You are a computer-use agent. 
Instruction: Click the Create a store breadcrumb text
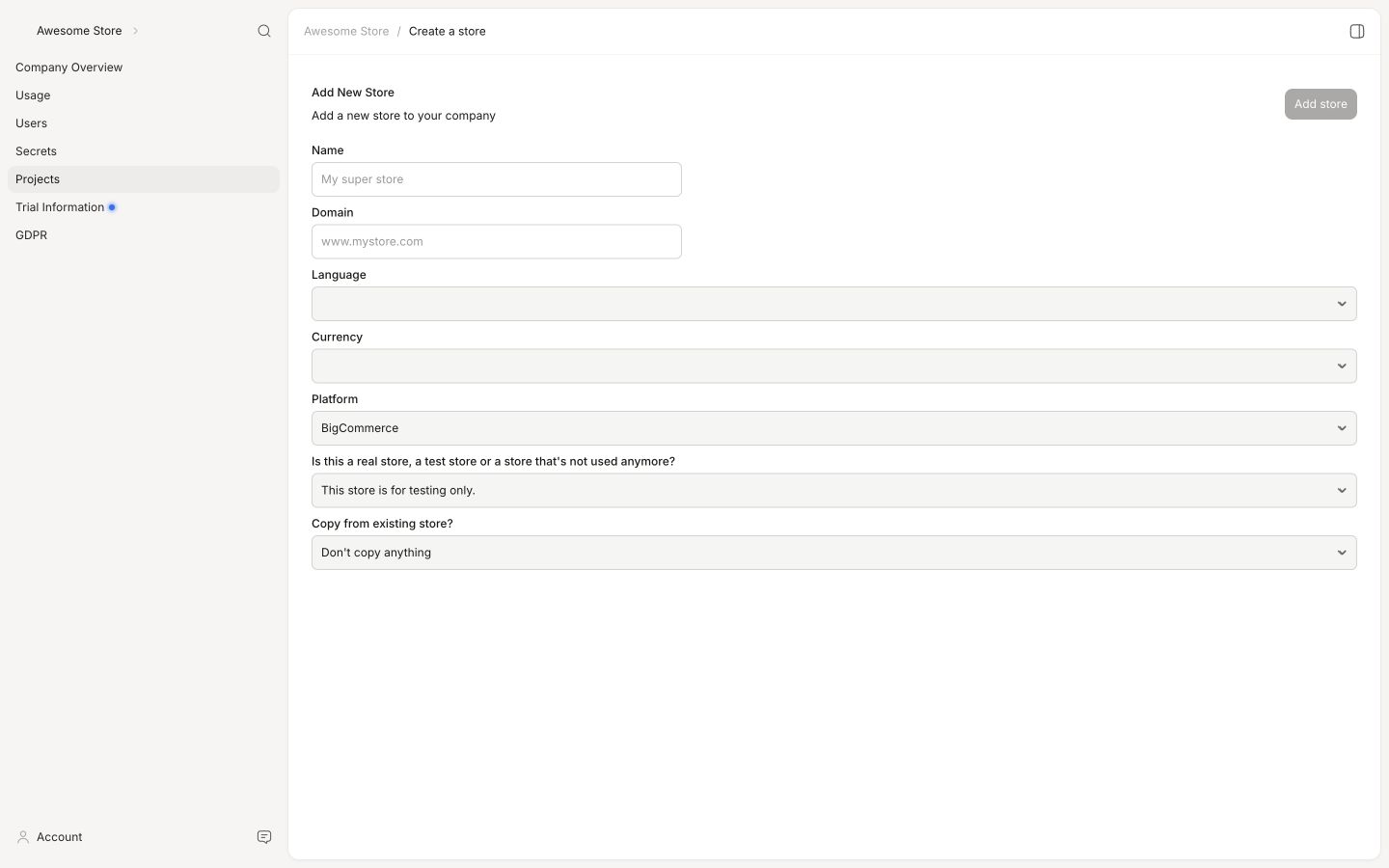(x=448, y=31)
